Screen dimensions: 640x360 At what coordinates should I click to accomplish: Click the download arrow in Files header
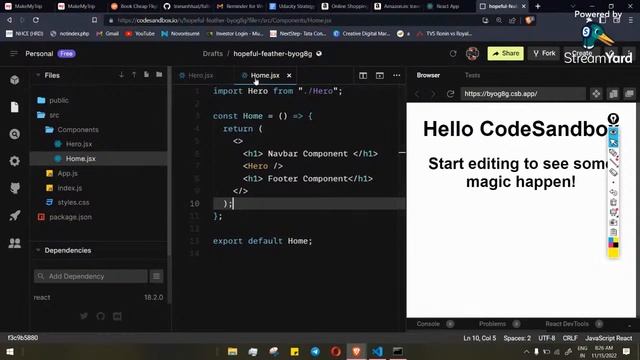click(121, 75)
